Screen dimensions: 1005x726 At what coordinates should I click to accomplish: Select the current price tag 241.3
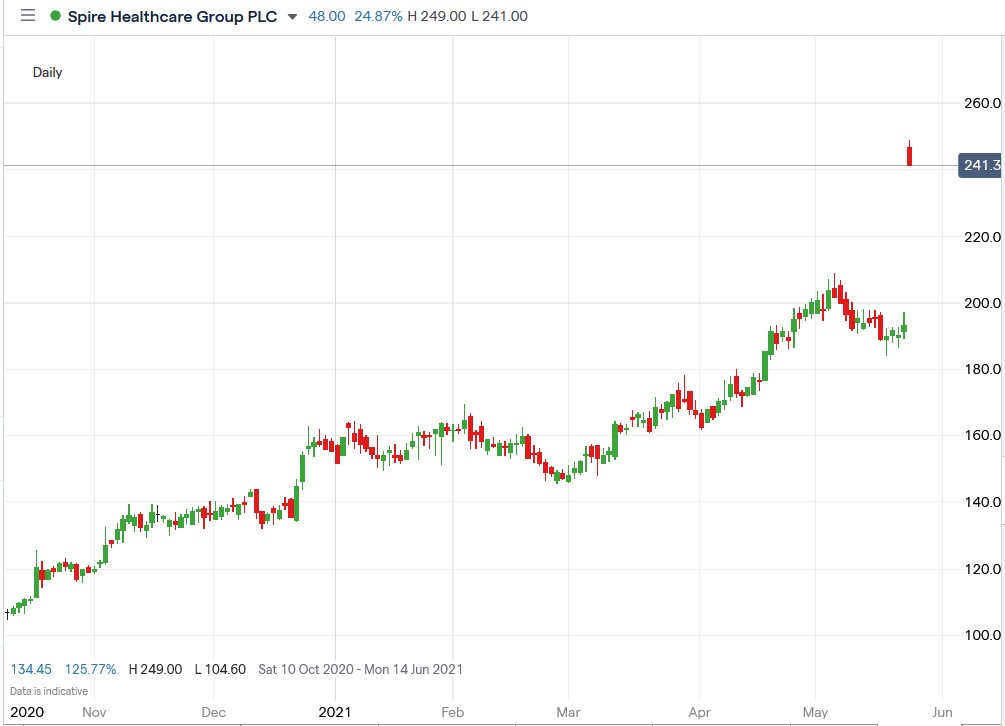click(x=978, y=165)
